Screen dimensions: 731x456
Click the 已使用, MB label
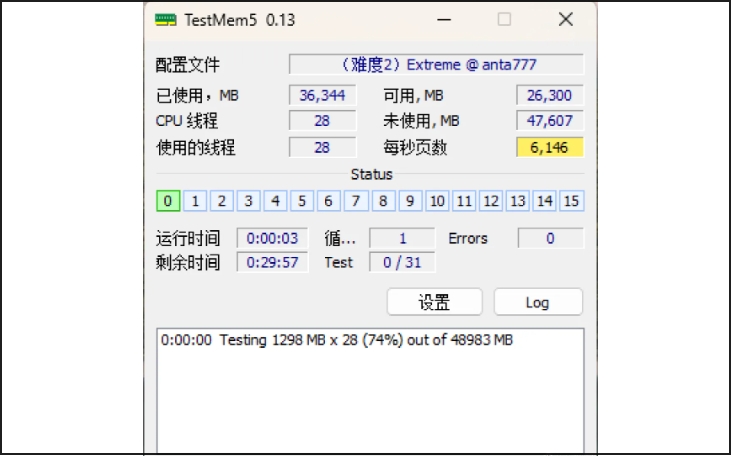pyautogui.click(x=197, y=96)
